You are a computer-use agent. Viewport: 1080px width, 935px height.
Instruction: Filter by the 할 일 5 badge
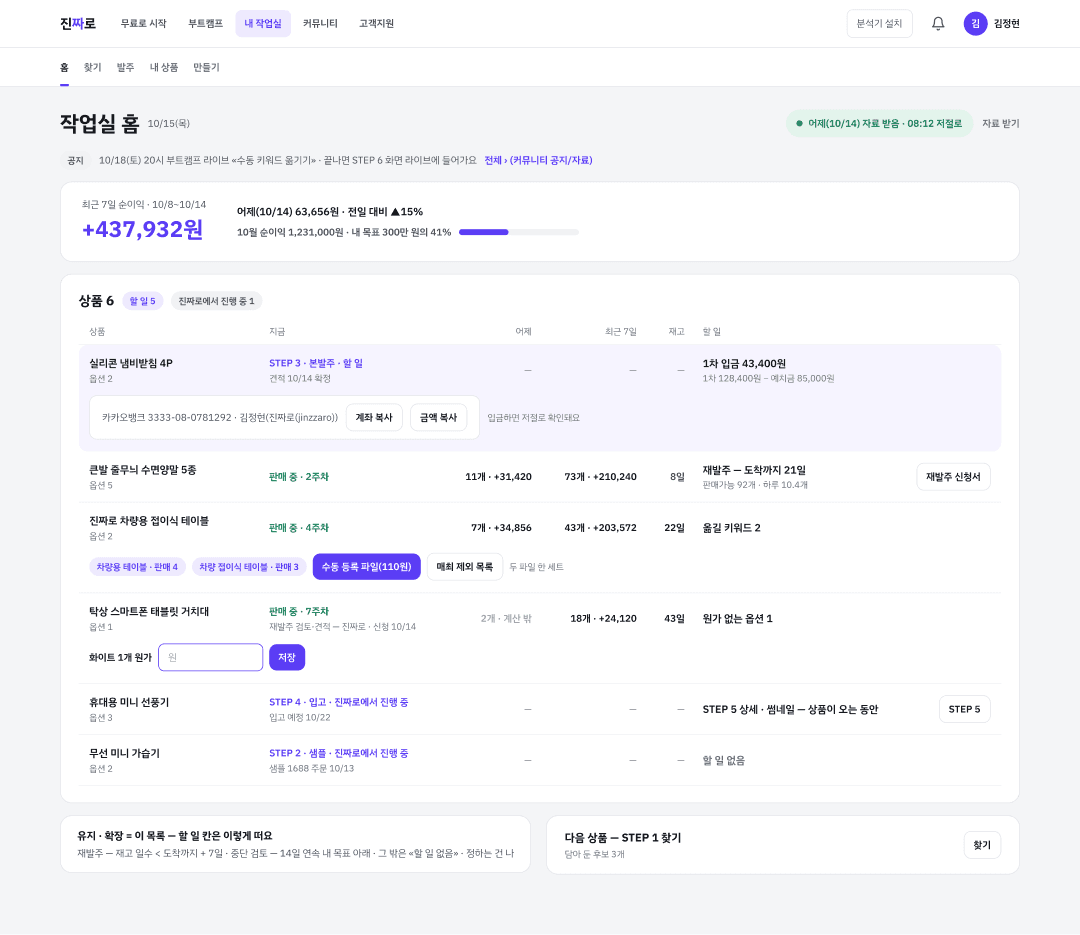point(143,301)
